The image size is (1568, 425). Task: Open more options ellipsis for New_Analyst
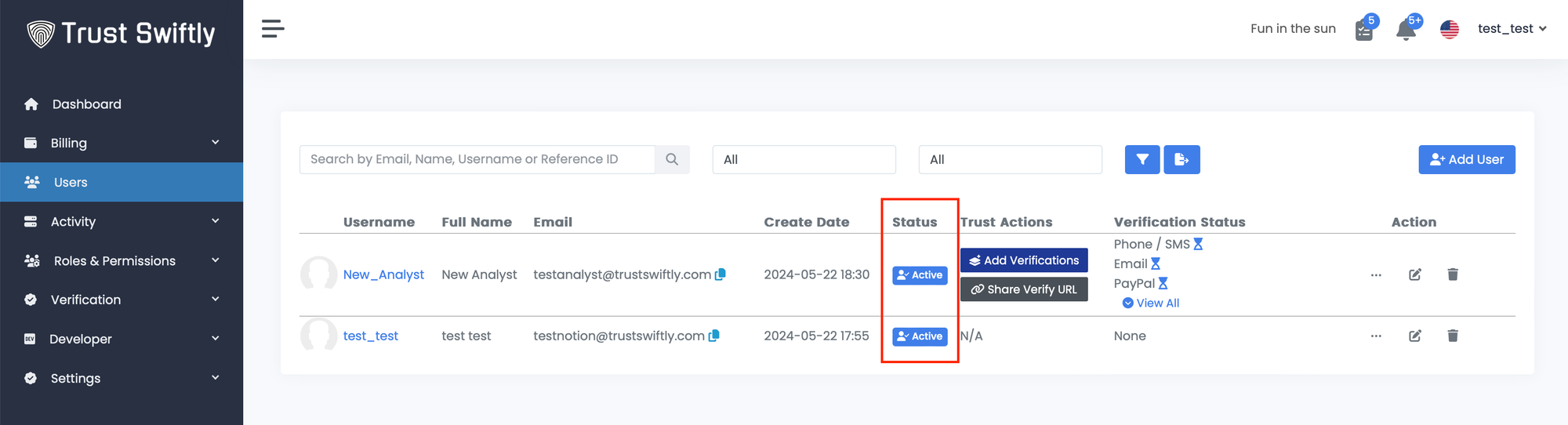coord(1376,275)
